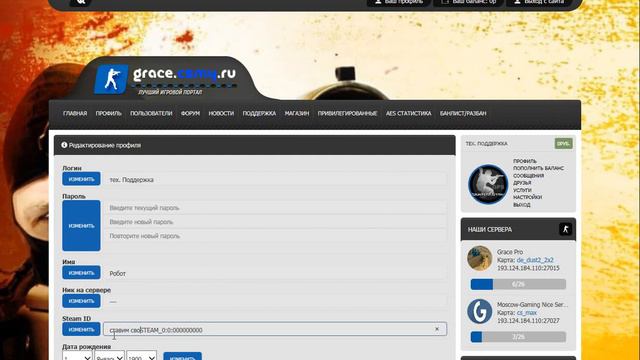Click Изменить button next to Логин
Screen dimensions: 640x360
[x=81, y=179]
